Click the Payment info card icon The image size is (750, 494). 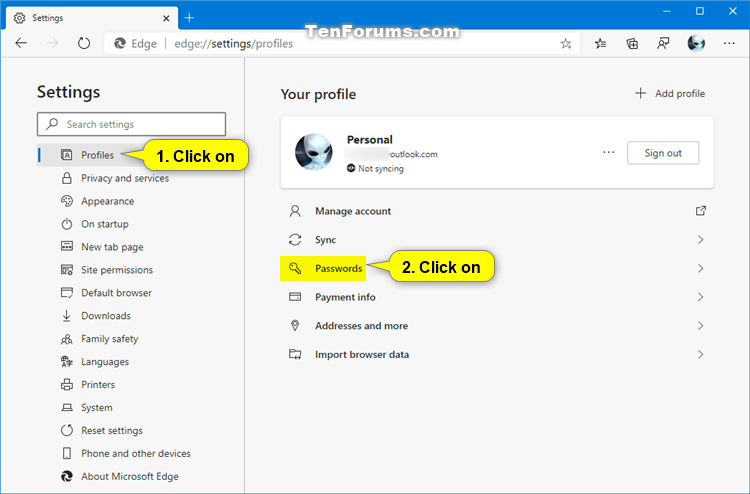(295, 297)
